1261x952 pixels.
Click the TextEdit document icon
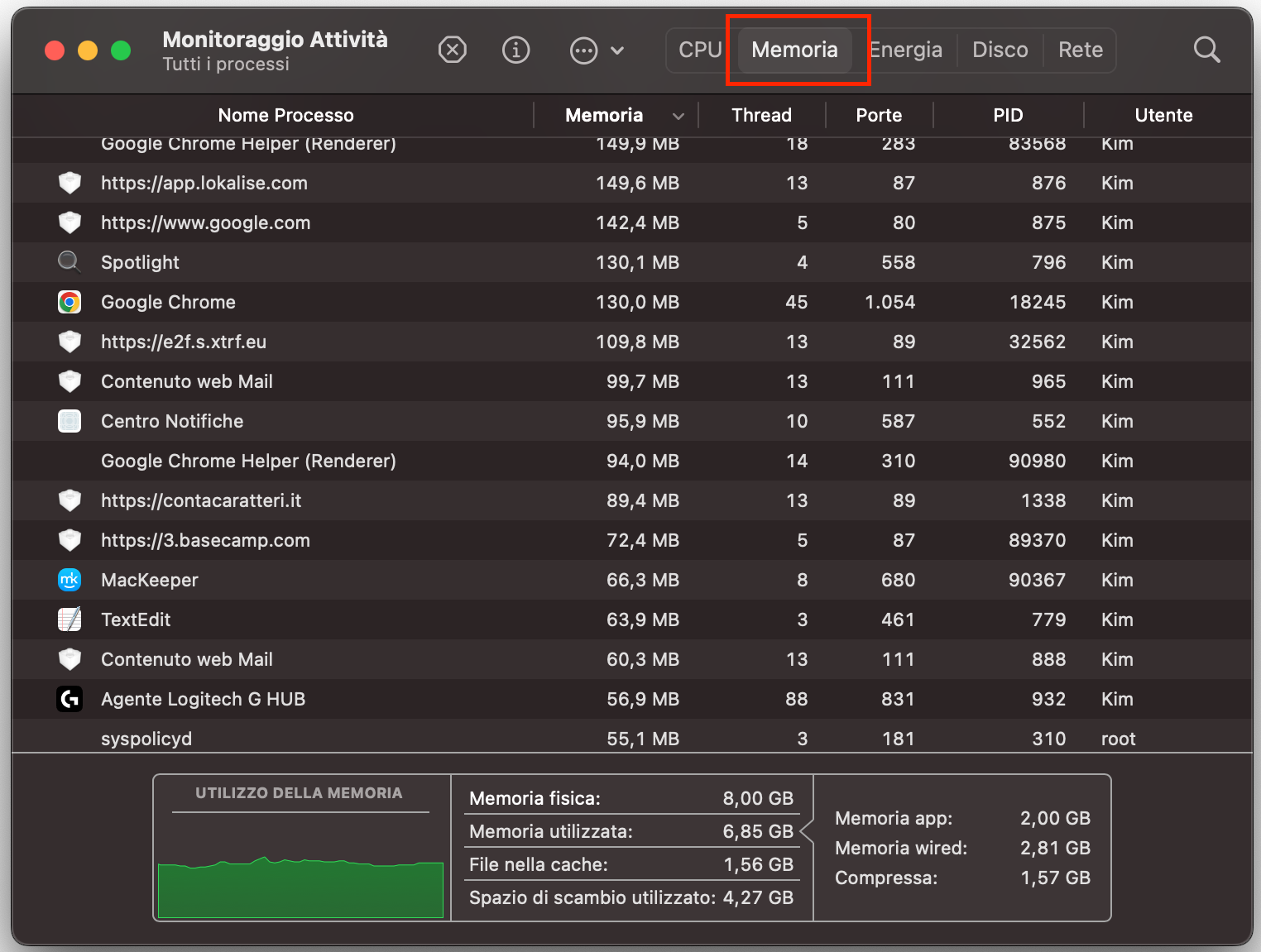[70, 620]
